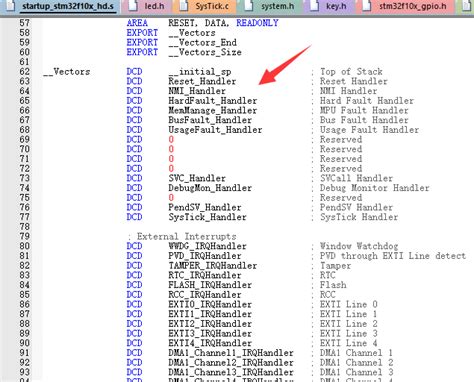
Task: Click SVC_Handler on line 73
Action: (x=197, y=178)
